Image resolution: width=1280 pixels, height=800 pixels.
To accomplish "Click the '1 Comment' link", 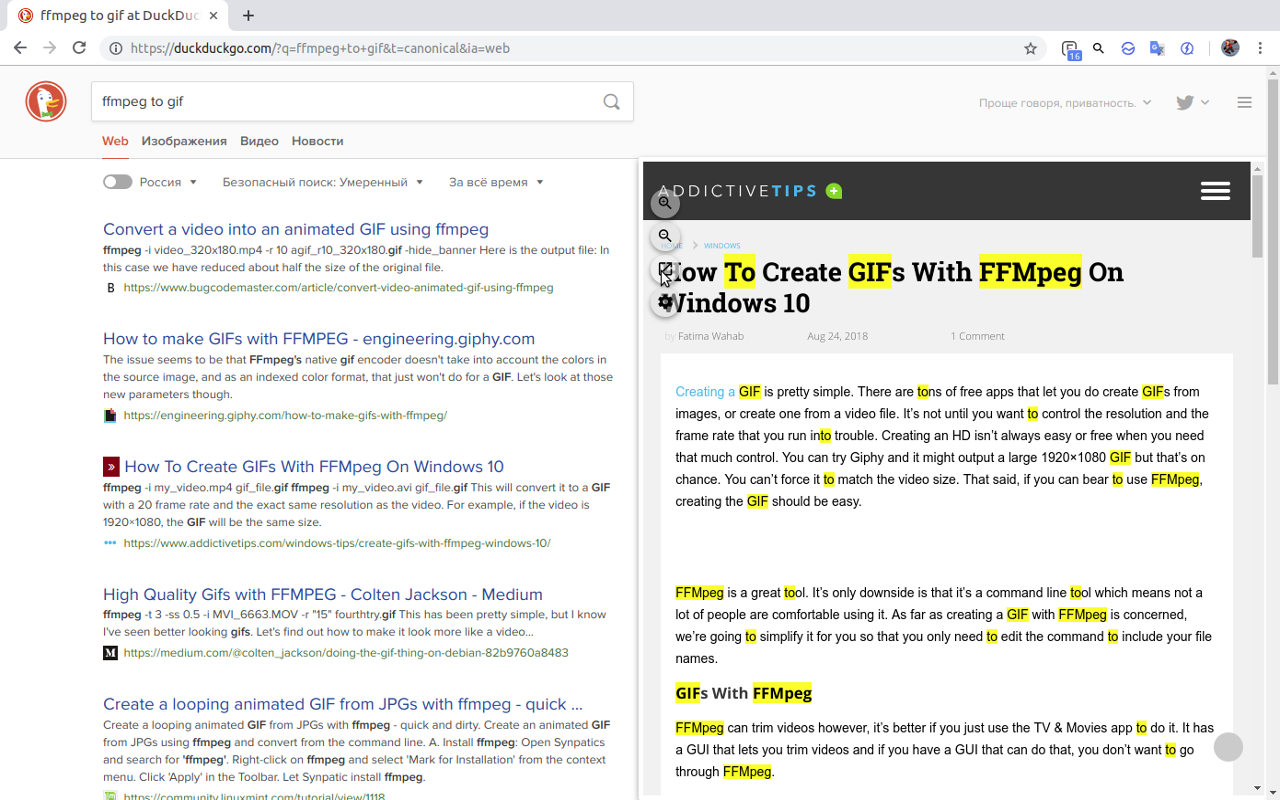I will tap(977, 336).
